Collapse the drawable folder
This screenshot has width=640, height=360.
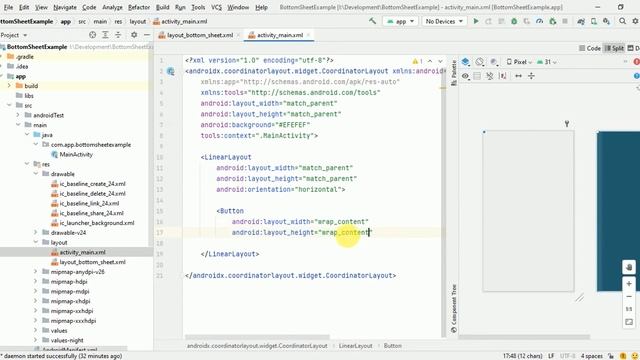[x=36, y=174]
